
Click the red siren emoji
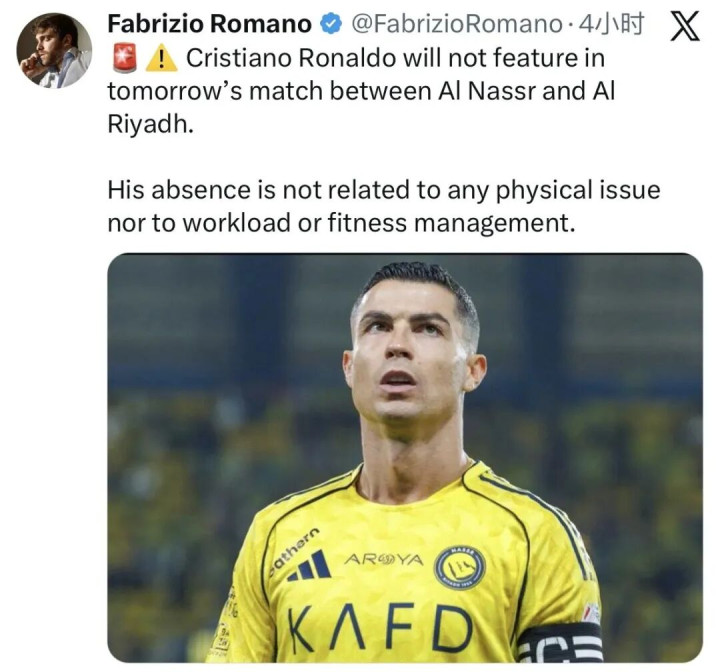(125, 58)
